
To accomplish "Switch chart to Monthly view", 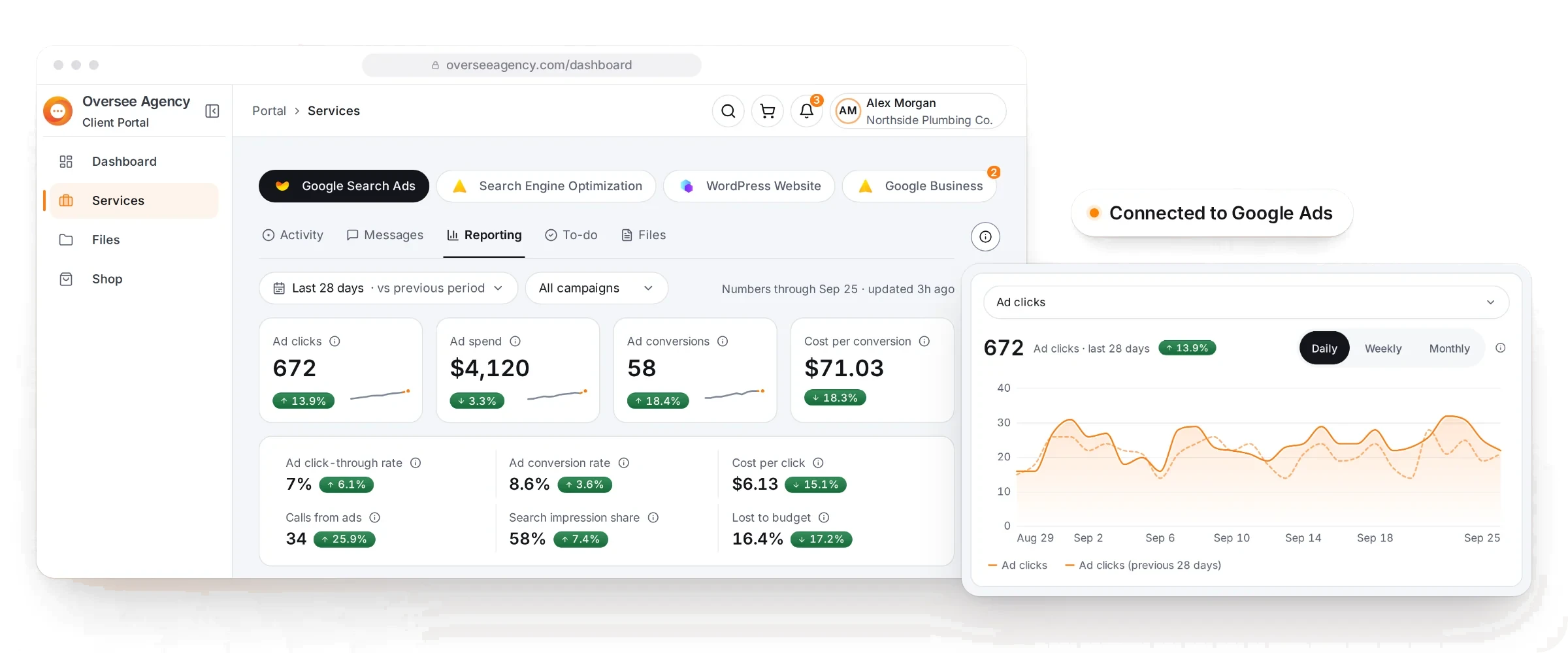I will click(1449, 348).
